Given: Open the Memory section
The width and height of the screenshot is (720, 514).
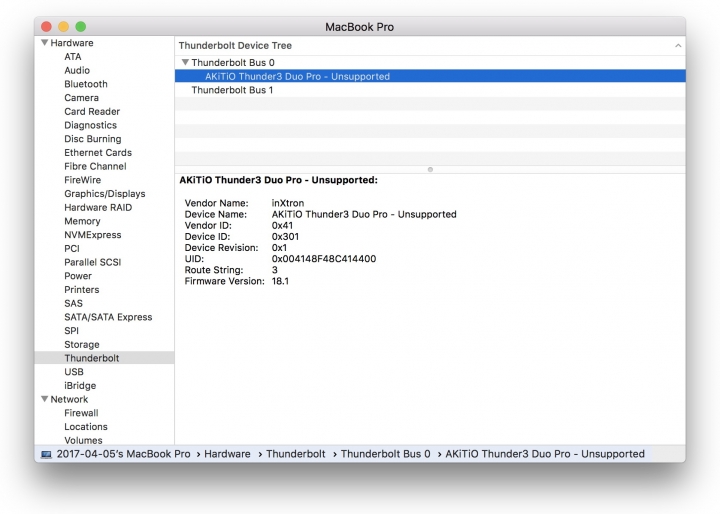Looking at the screenshot, I should tap(82, 221).
